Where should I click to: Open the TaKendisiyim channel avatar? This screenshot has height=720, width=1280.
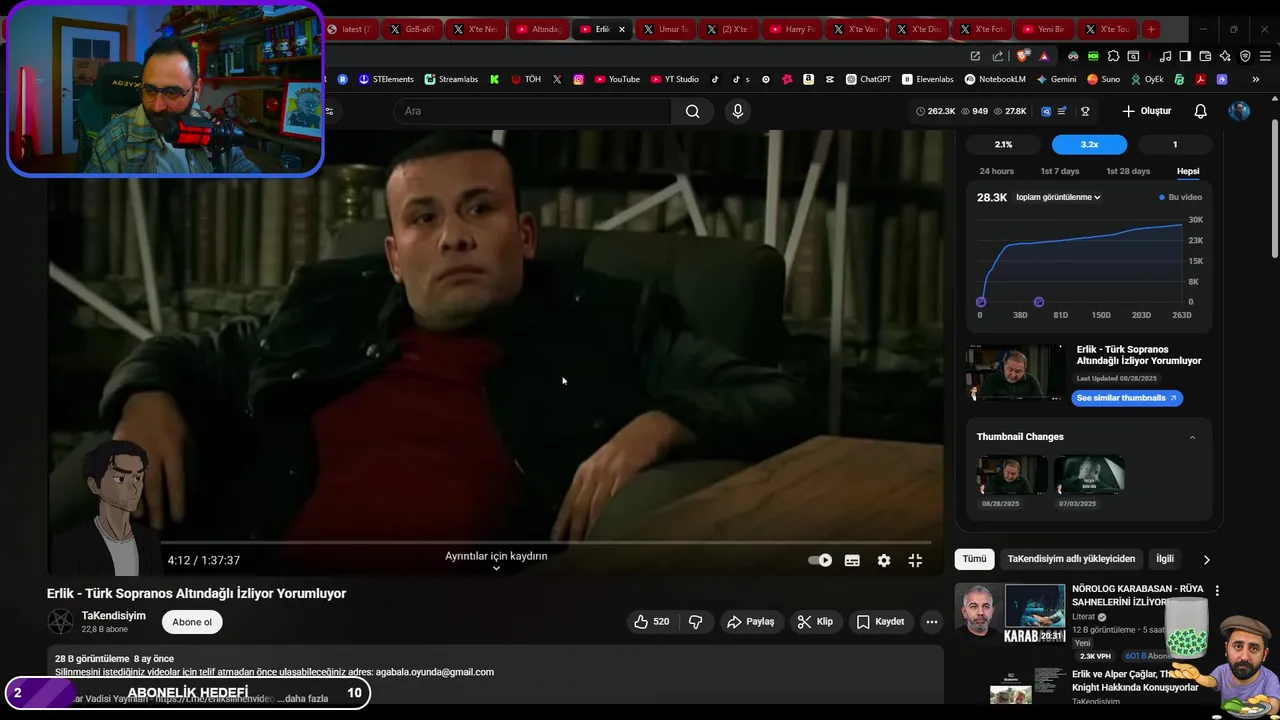61,622
